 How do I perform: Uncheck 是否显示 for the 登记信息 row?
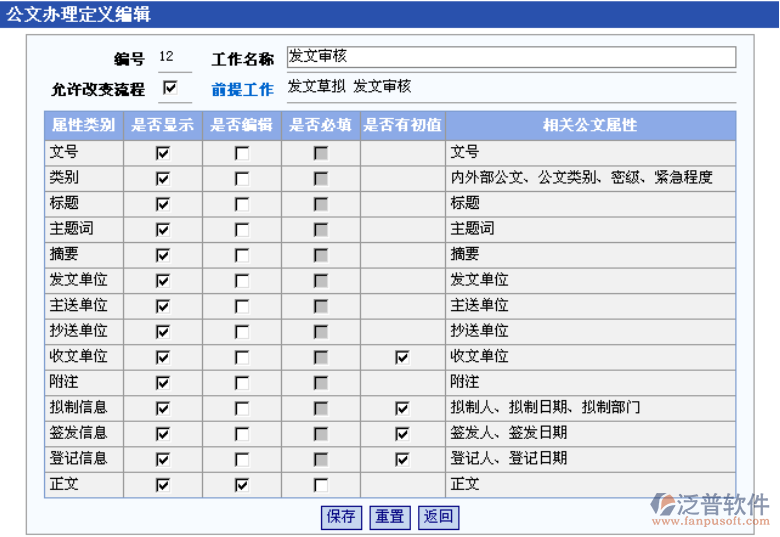(x=163, y=459)
